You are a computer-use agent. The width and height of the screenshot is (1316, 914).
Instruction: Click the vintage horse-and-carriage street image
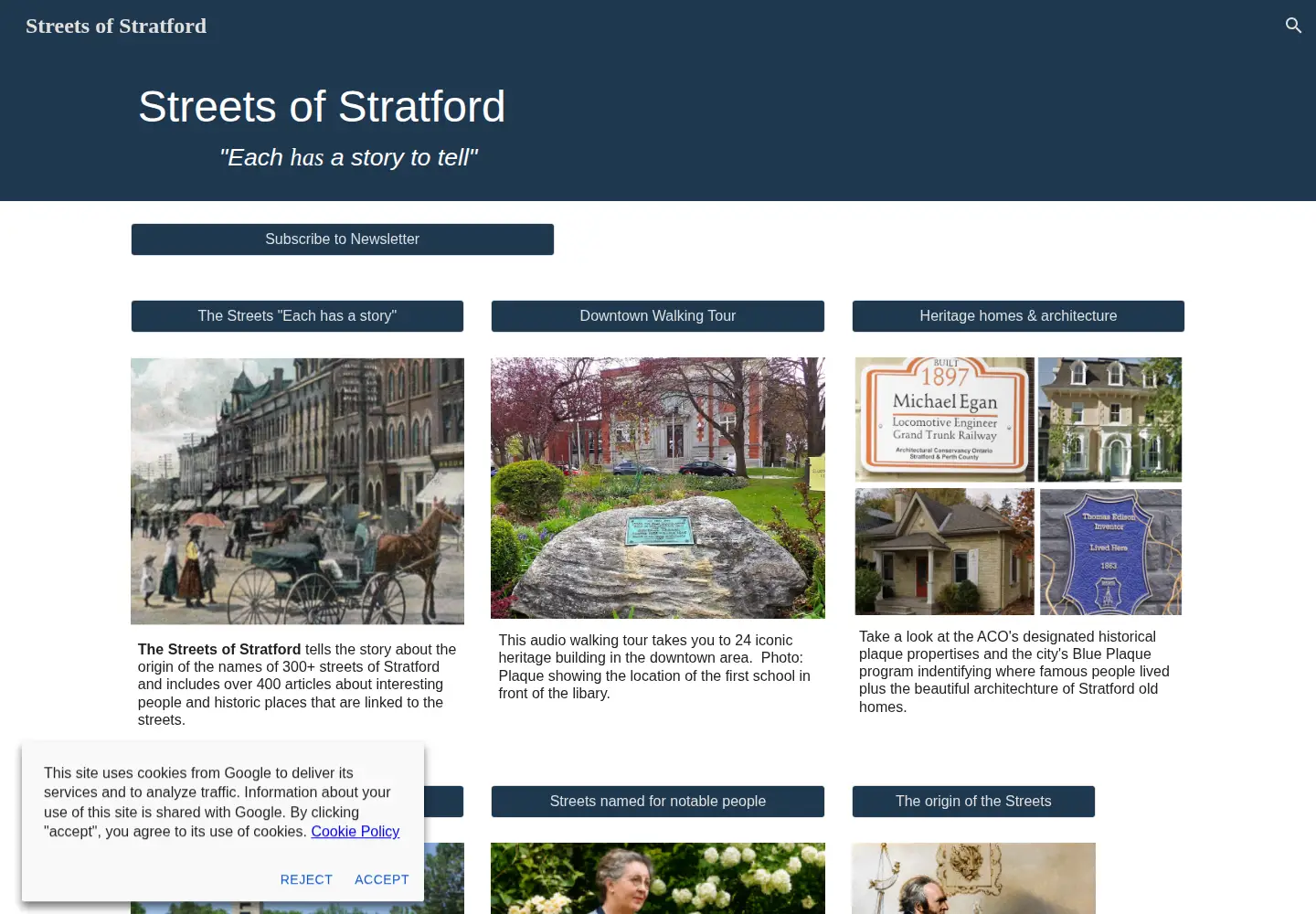(297, 491)
